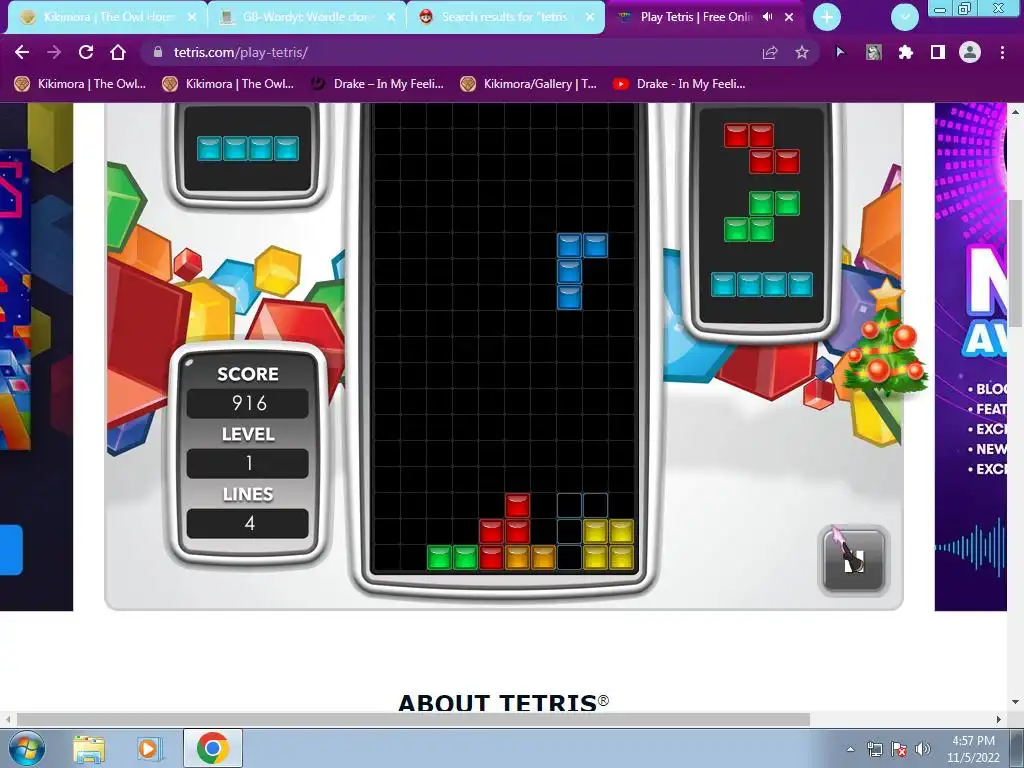Image resolution: width=1024 pixels, height=768 pixels.
Task: Open a new tab with plus button
Action: [827, 18]
